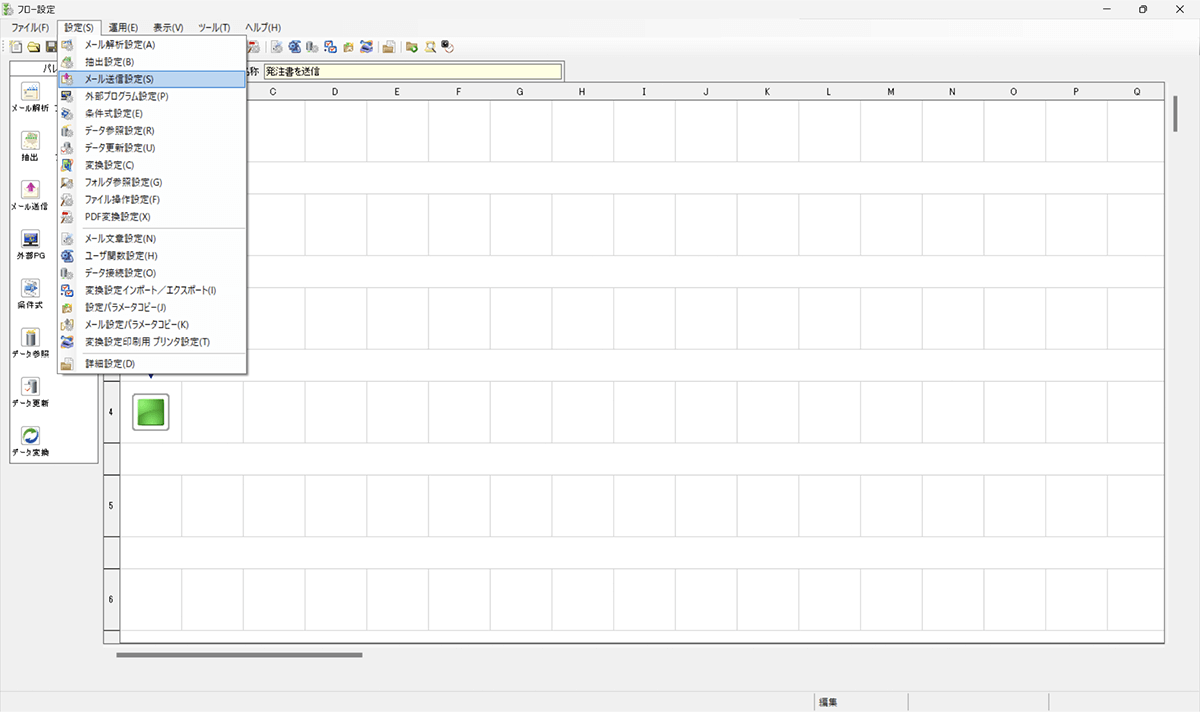1200x712 pixels.
Task: Choose 外部プログラム設定(P) menu entry
Action: click(152, 96)
